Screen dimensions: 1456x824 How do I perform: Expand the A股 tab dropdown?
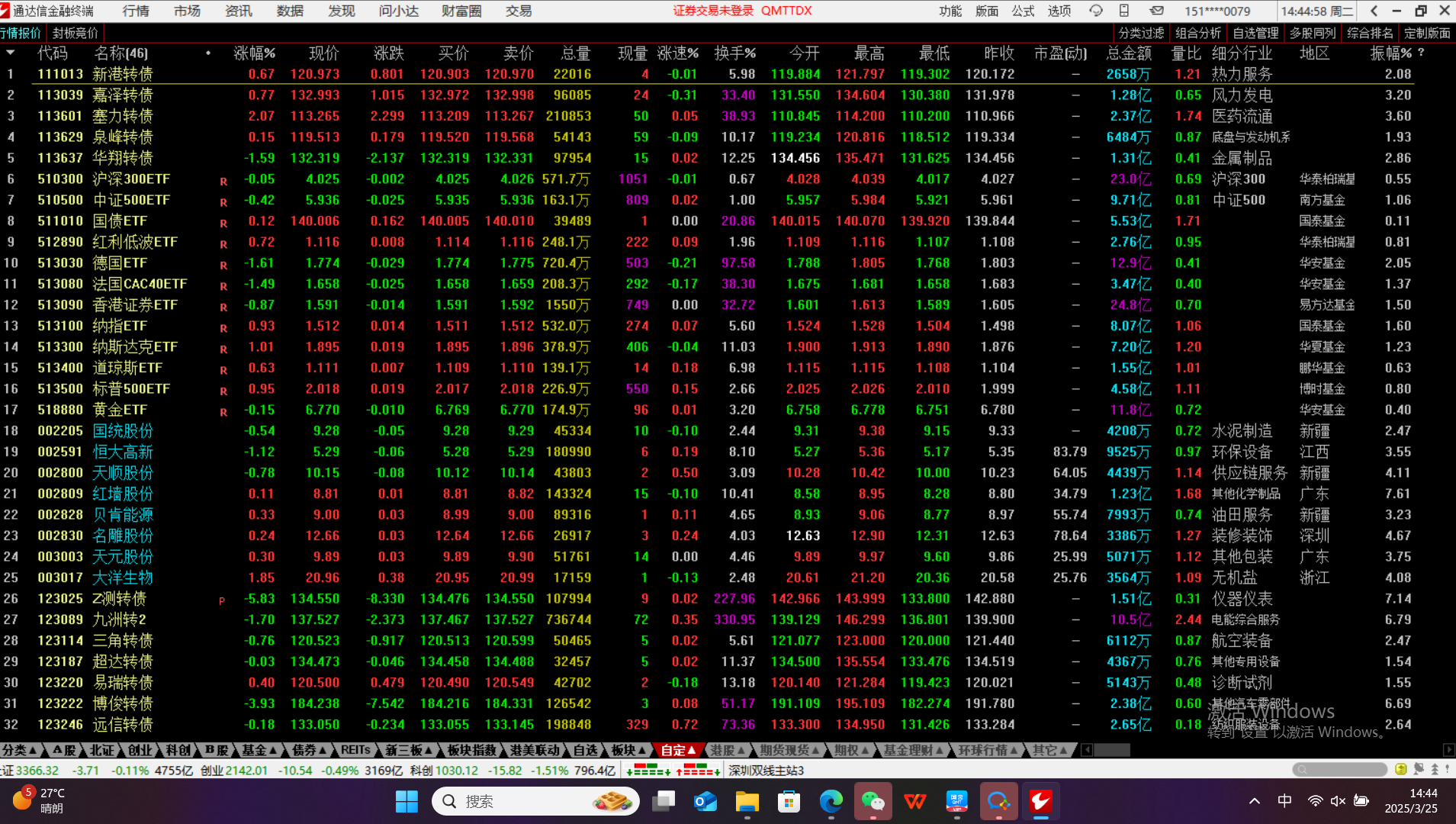(63, 750)
